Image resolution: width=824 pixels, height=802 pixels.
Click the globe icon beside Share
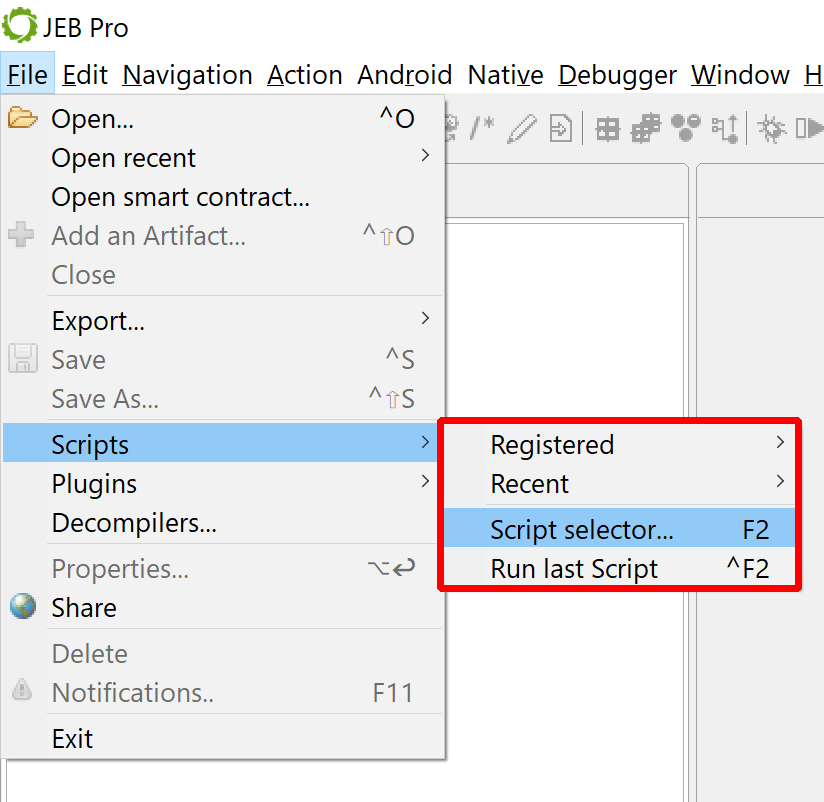(23, 606)
